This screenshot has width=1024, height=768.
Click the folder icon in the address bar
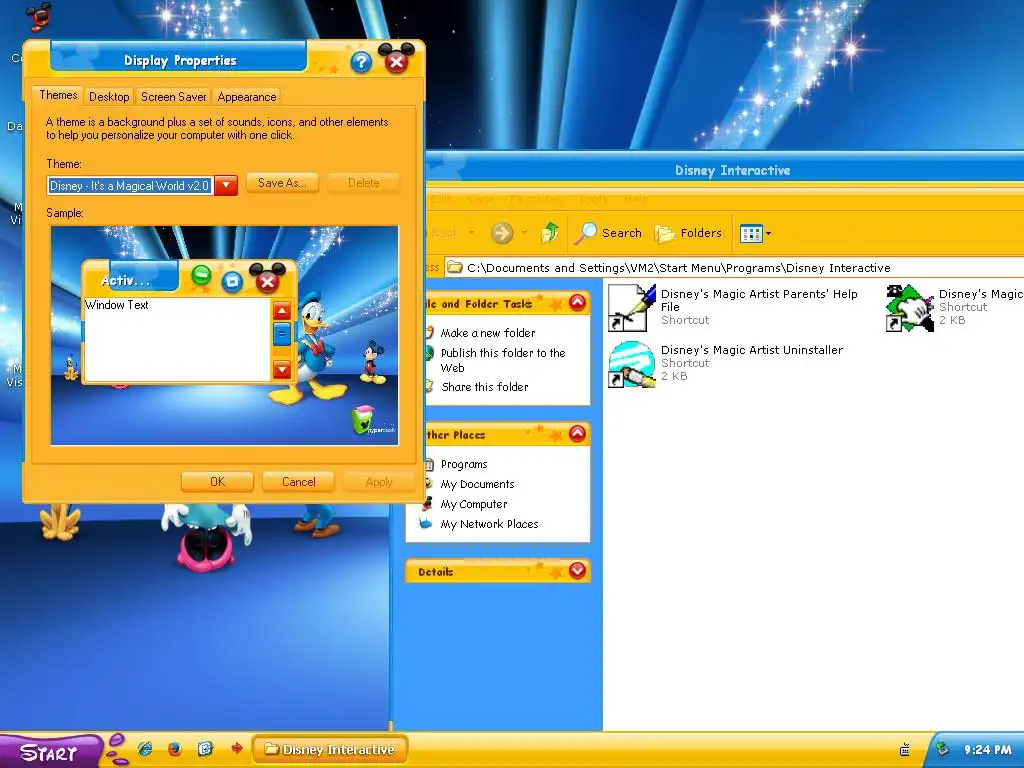click(455, 267)
